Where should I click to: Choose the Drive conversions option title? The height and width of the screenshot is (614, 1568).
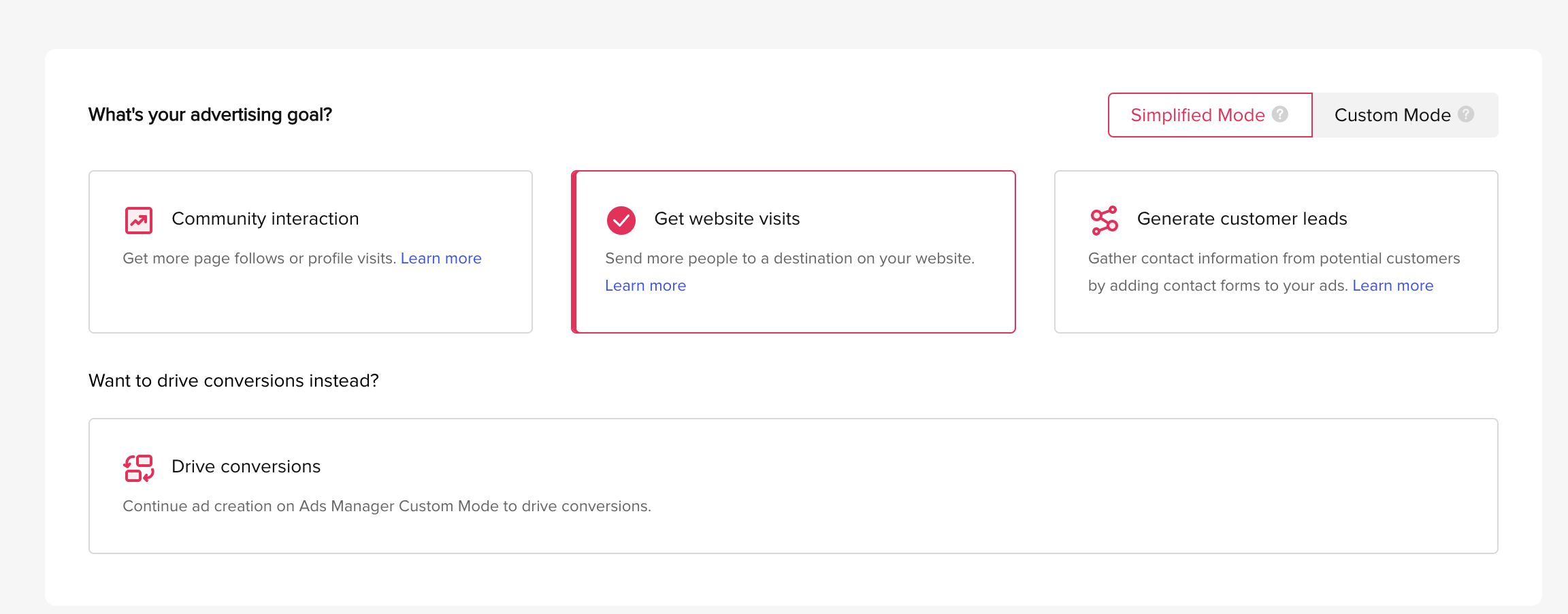pos(246,466)
